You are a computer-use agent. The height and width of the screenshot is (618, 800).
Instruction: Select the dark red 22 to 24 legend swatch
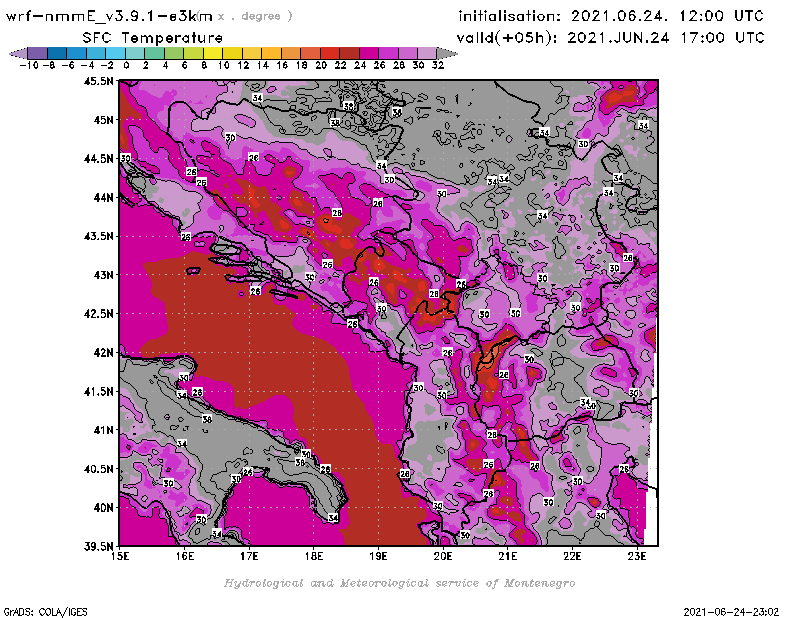click(349, 53)
